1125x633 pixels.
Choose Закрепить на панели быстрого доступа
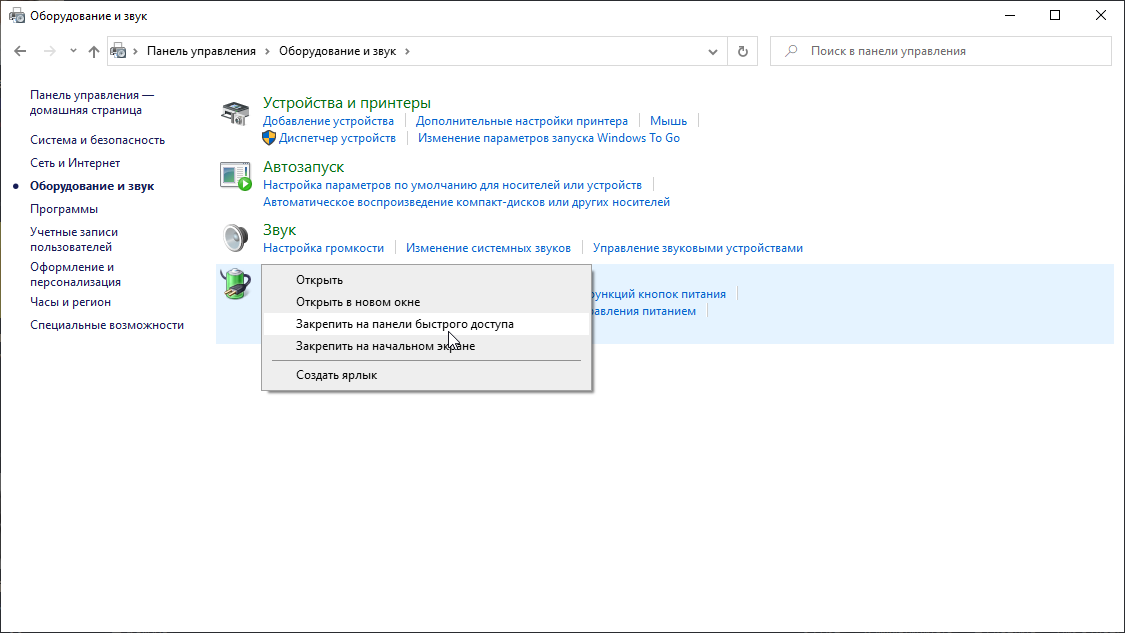click(x=405, y=324)
